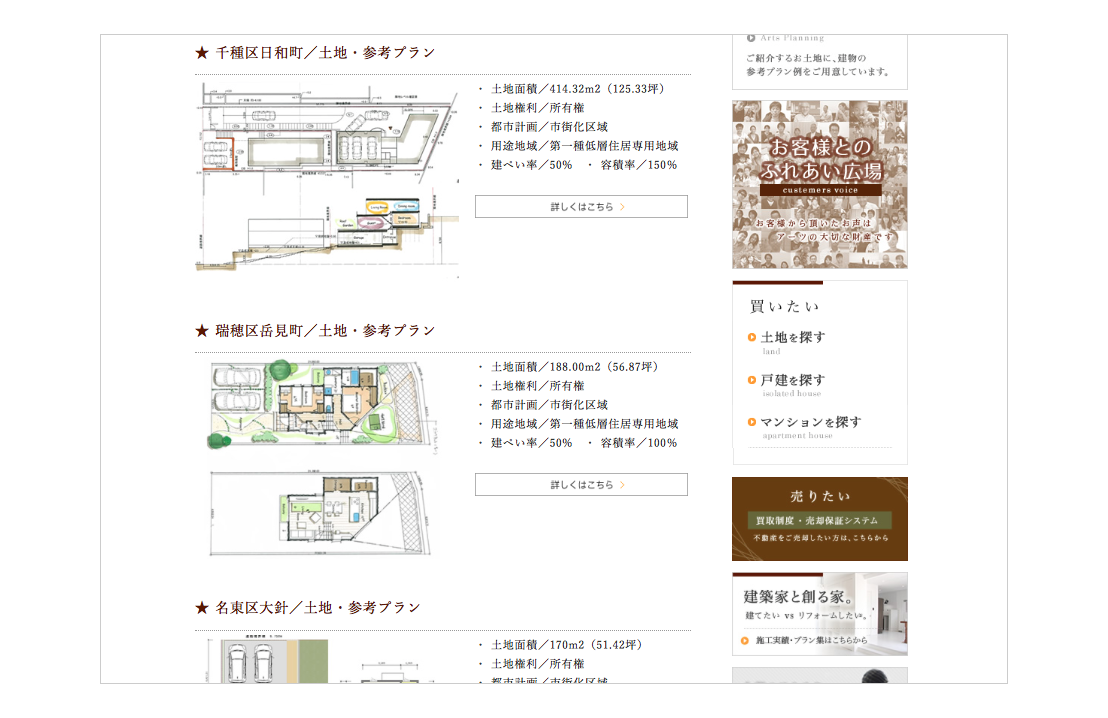
Task: Click arrow icon in 千種区日和町 詳しくはこちら button
Action: coord(622,207)
